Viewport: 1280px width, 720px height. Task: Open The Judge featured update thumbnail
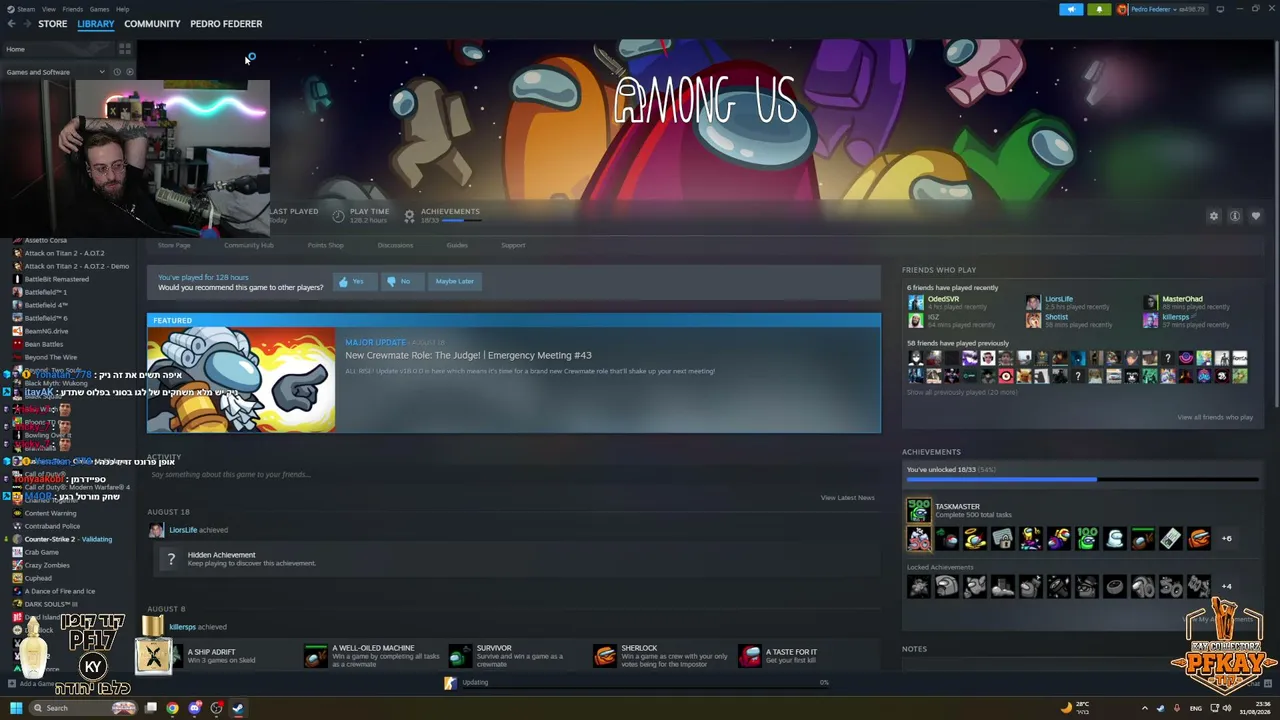click(x=241, y=380)
